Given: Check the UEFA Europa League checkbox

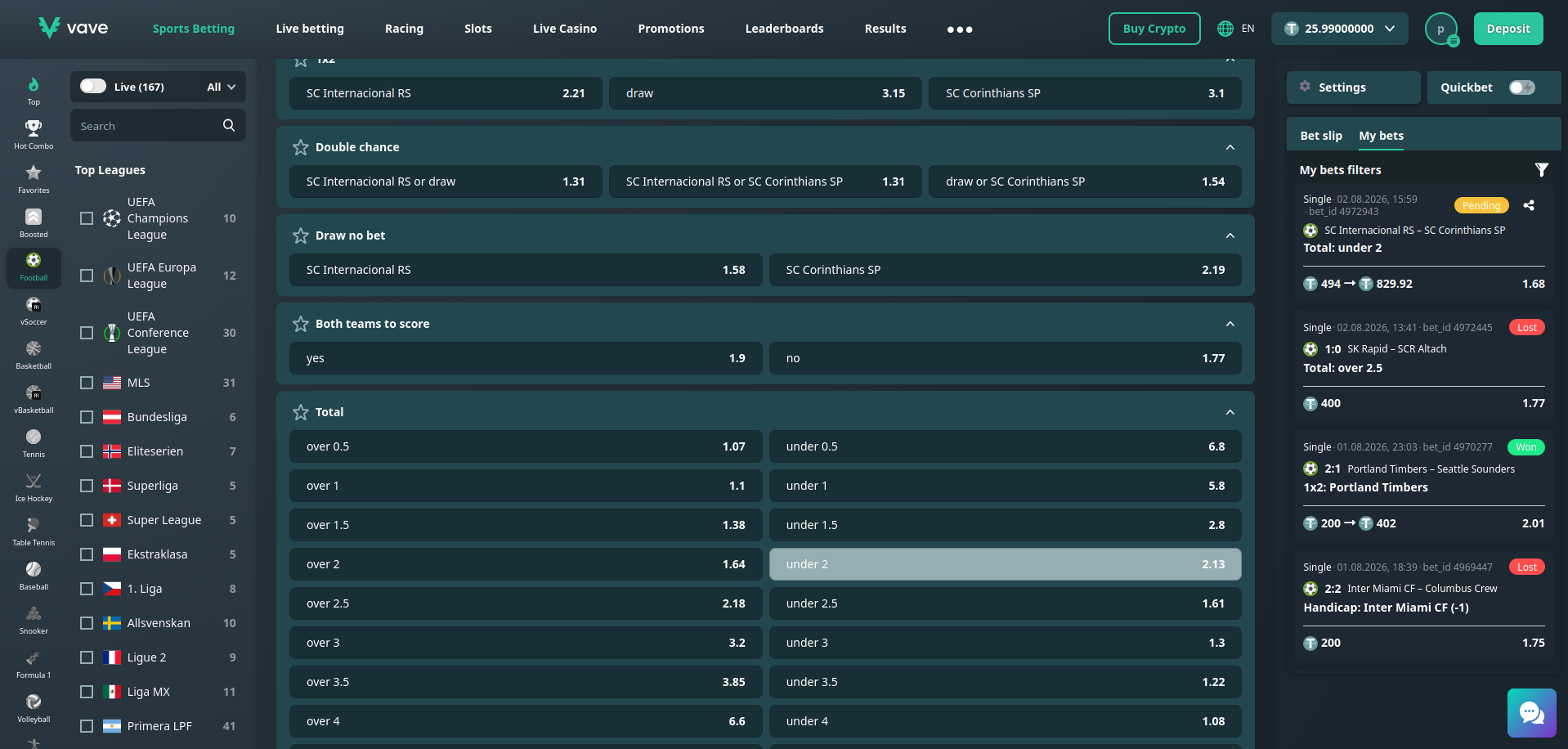Looking at the screenshot, I should pyautogui.click(x=87, y=276).
